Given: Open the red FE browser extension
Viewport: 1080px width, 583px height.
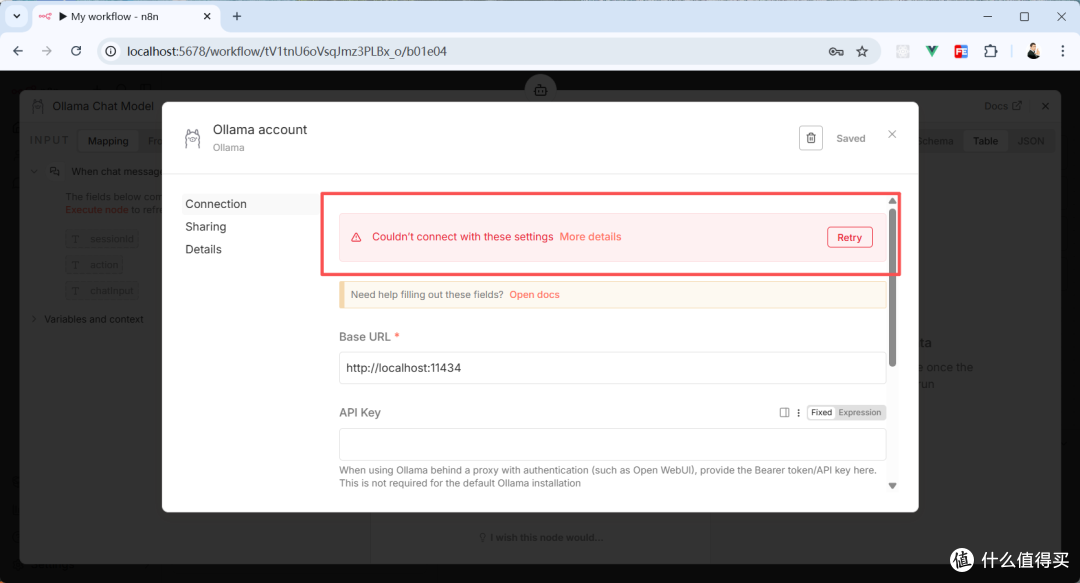Looking at the screenshot, I should point(961,52).
